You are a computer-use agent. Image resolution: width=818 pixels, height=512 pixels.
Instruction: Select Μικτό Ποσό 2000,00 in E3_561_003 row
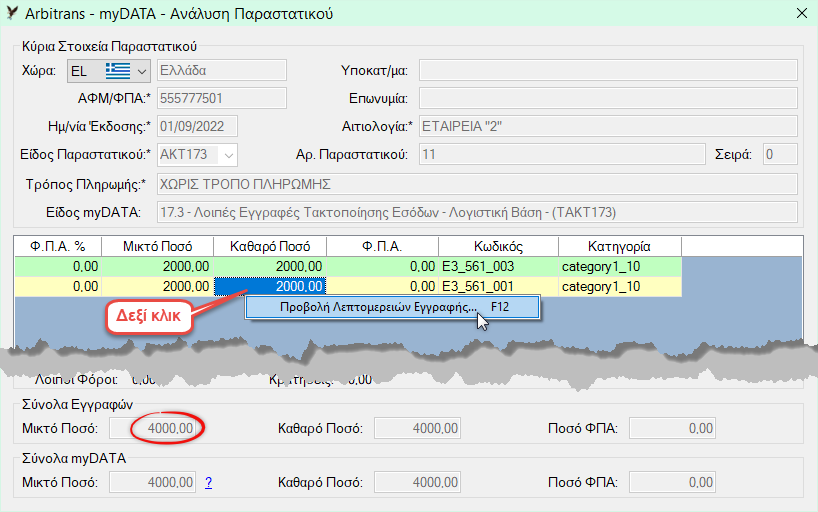point(158,267)
